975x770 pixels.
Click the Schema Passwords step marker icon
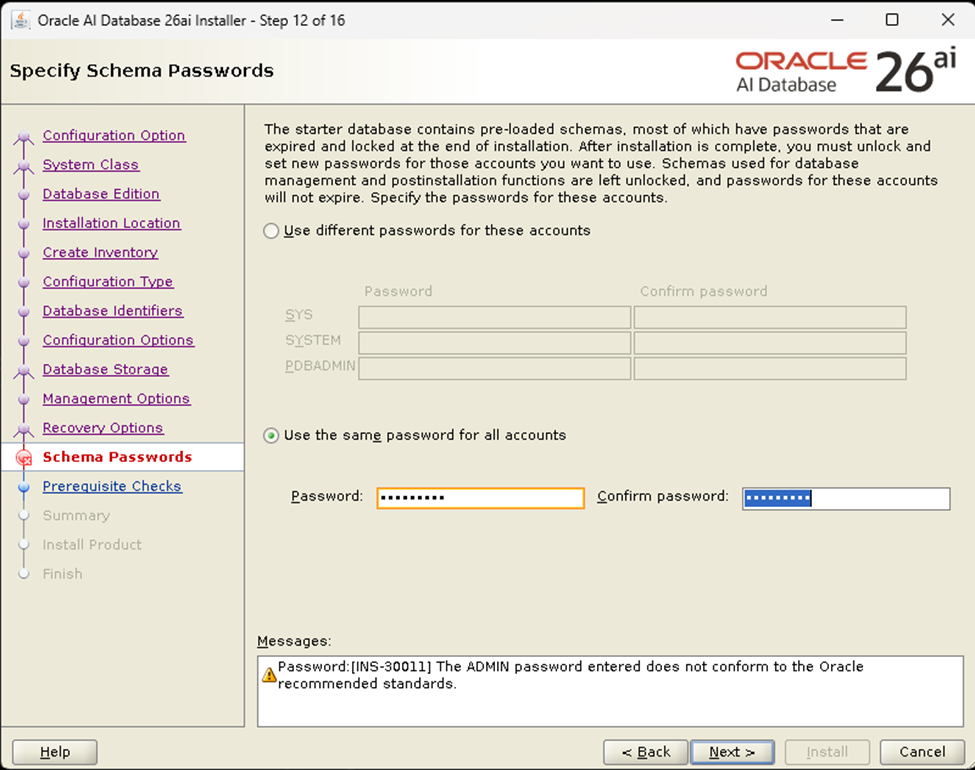[24, 458]
